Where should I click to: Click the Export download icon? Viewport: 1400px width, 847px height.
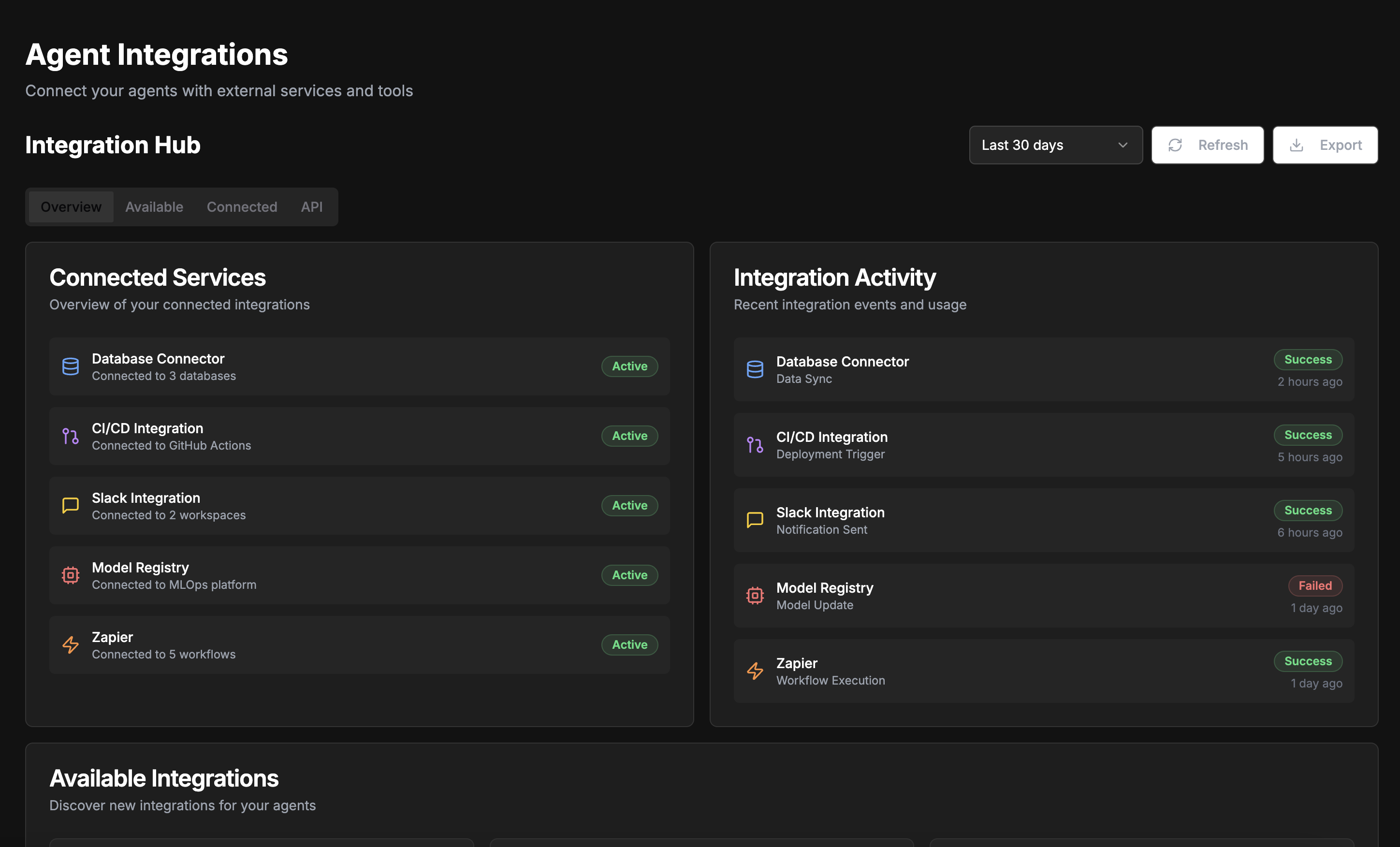(1297, 145)
